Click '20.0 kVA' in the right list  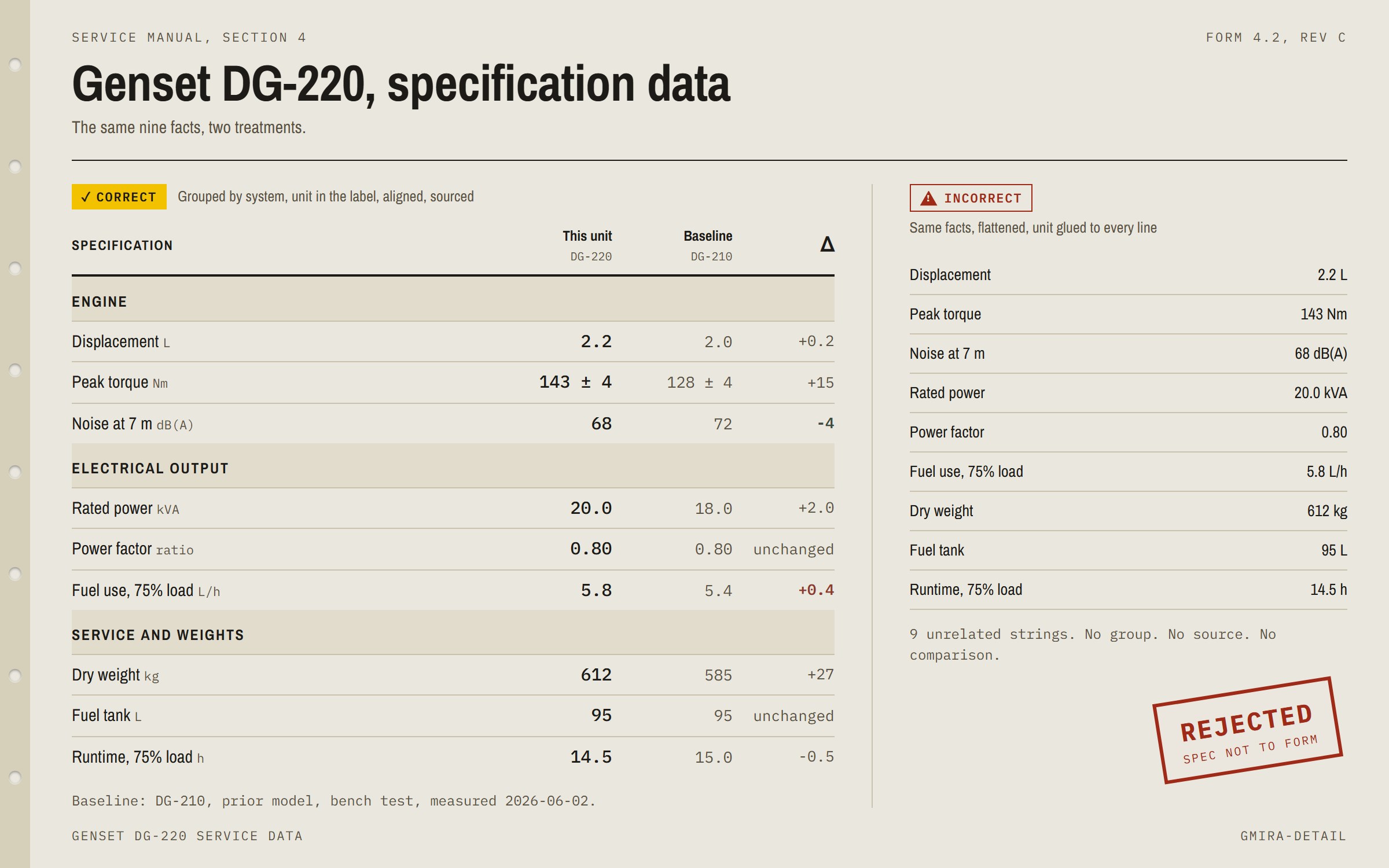pos(1321,392)
